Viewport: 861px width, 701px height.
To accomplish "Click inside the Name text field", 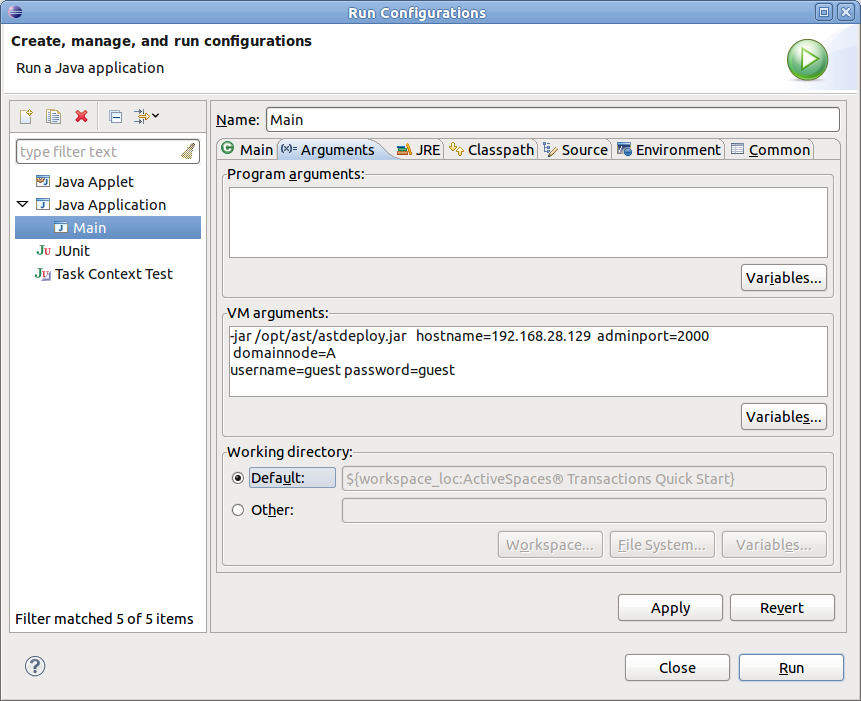I will click(550, 119).
